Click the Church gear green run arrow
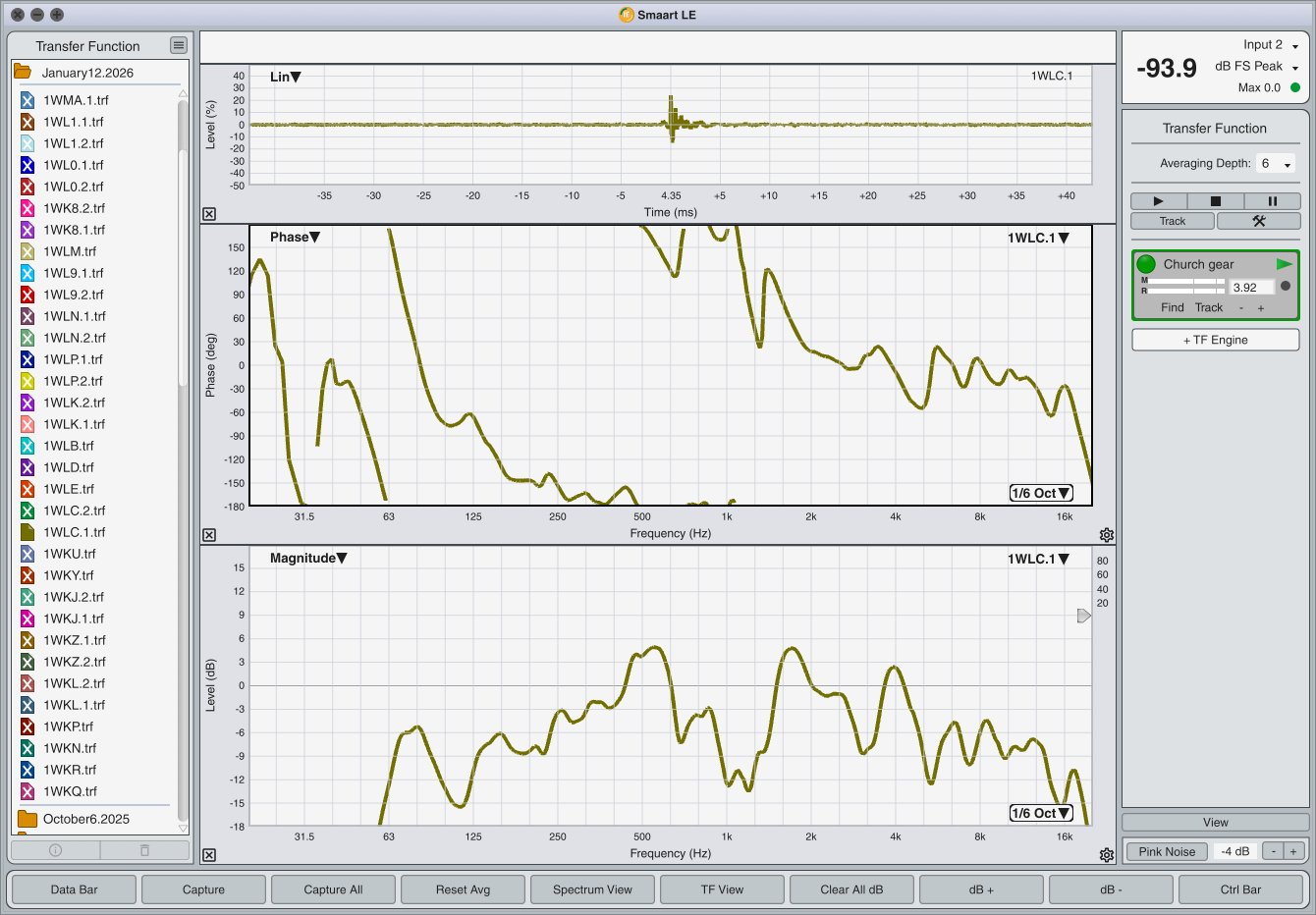1316x915 pixels. 1284,264
